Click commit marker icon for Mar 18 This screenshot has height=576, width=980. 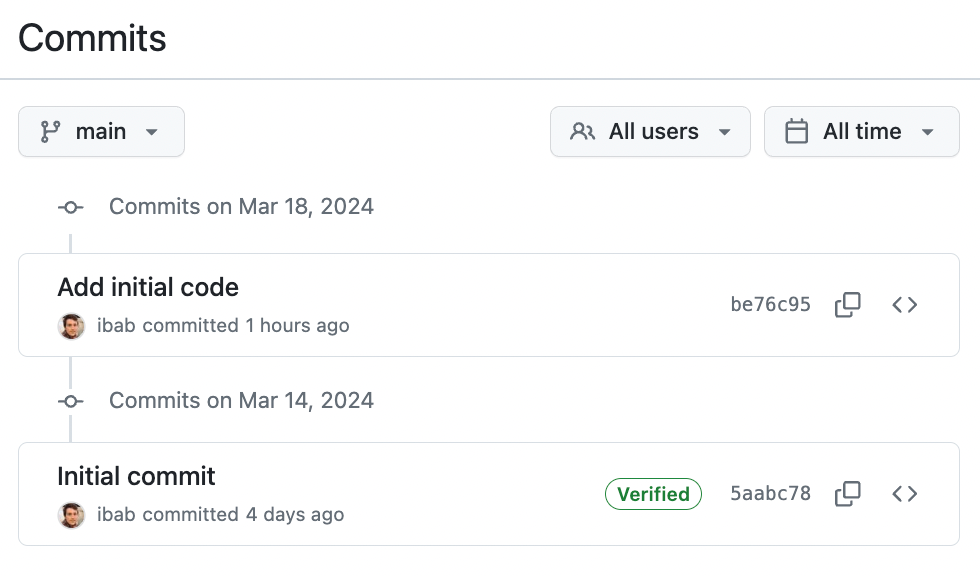(71, 207)
